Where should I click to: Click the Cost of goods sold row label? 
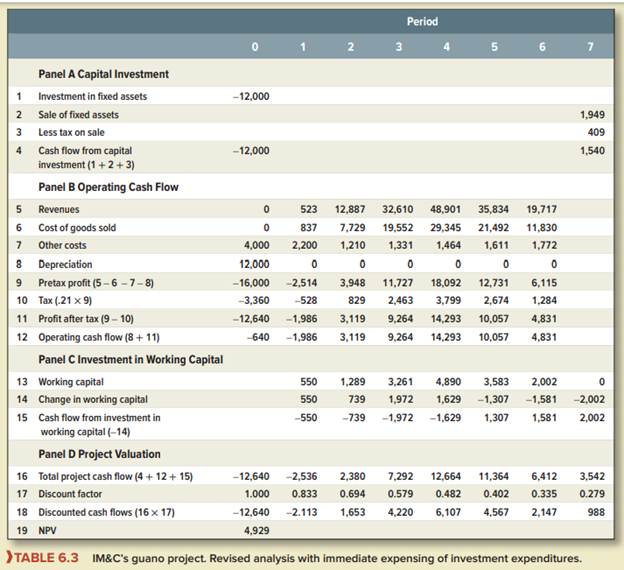(77, 228)
